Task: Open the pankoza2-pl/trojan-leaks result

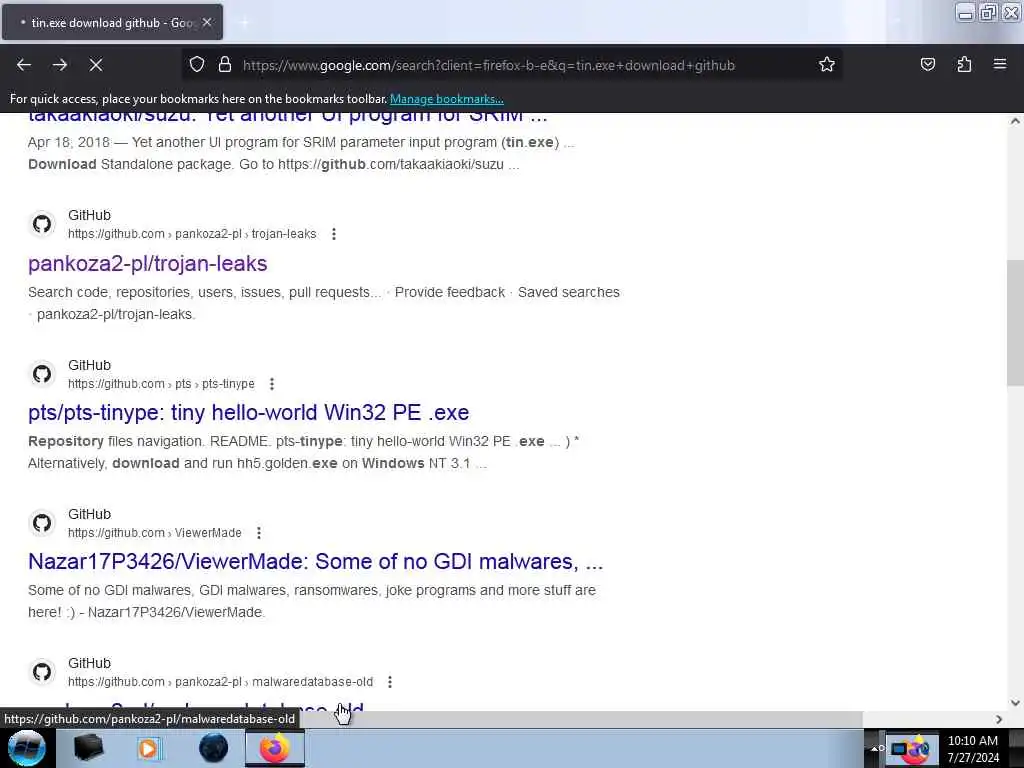Action: pos(148,264)
